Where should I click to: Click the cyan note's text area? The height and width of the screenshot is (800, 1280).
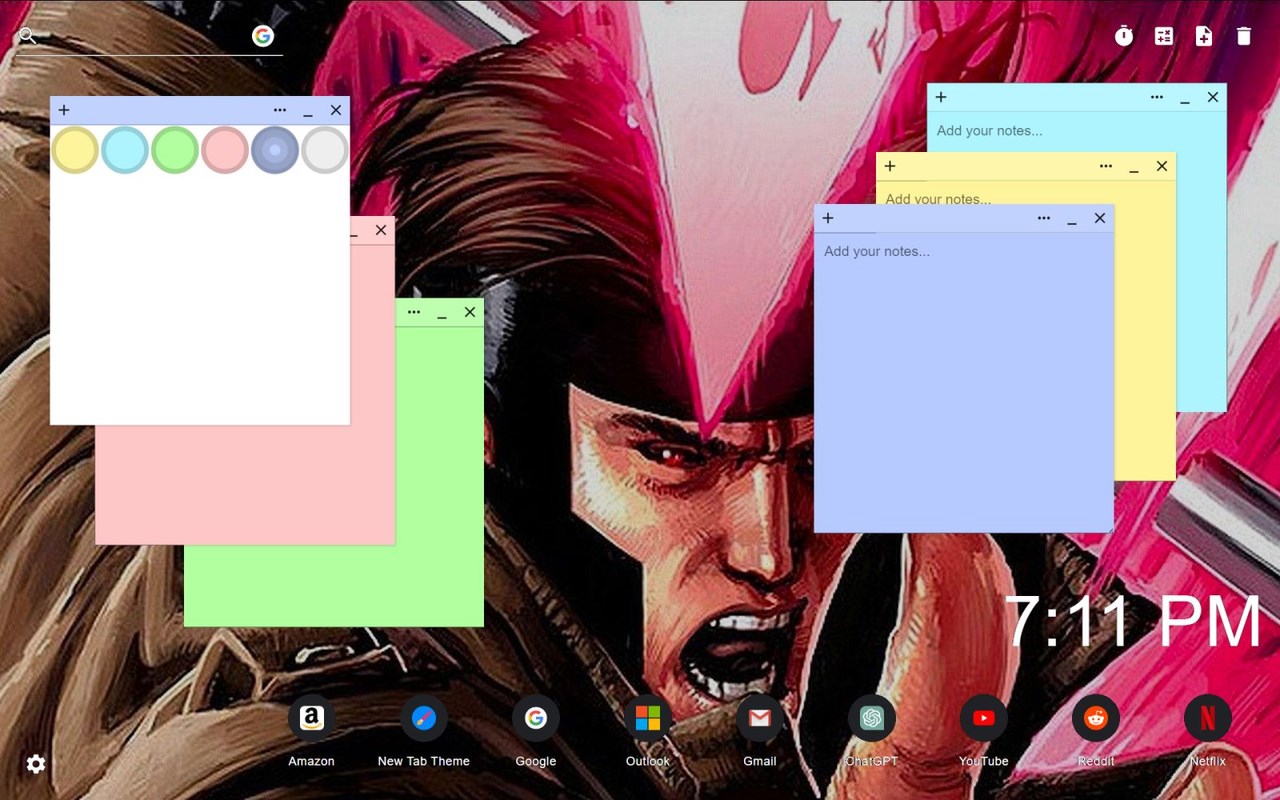click(1076, 131)
